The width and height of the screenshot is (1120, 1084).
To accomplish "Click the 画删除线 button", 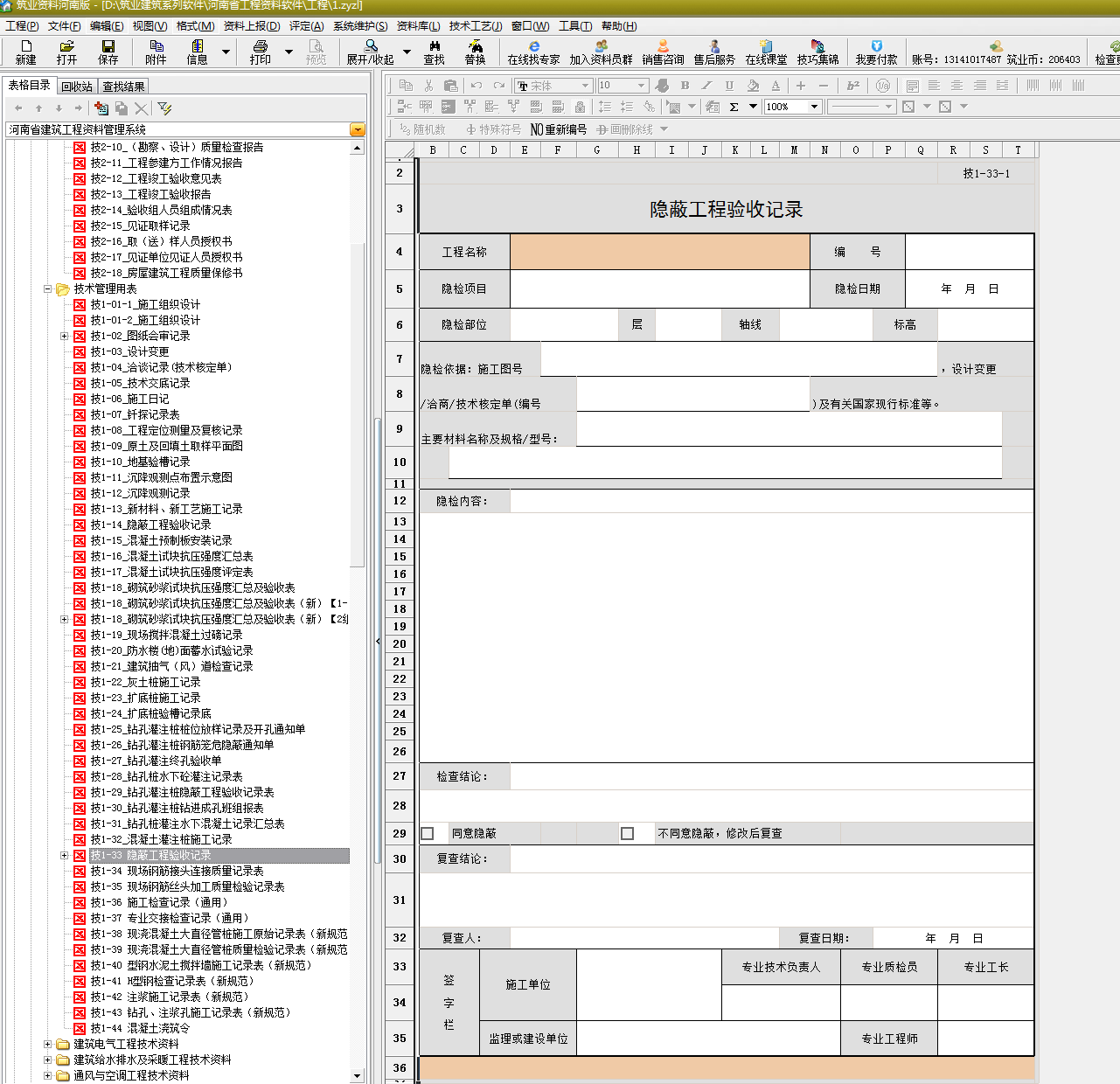I will tap(625, 129).
